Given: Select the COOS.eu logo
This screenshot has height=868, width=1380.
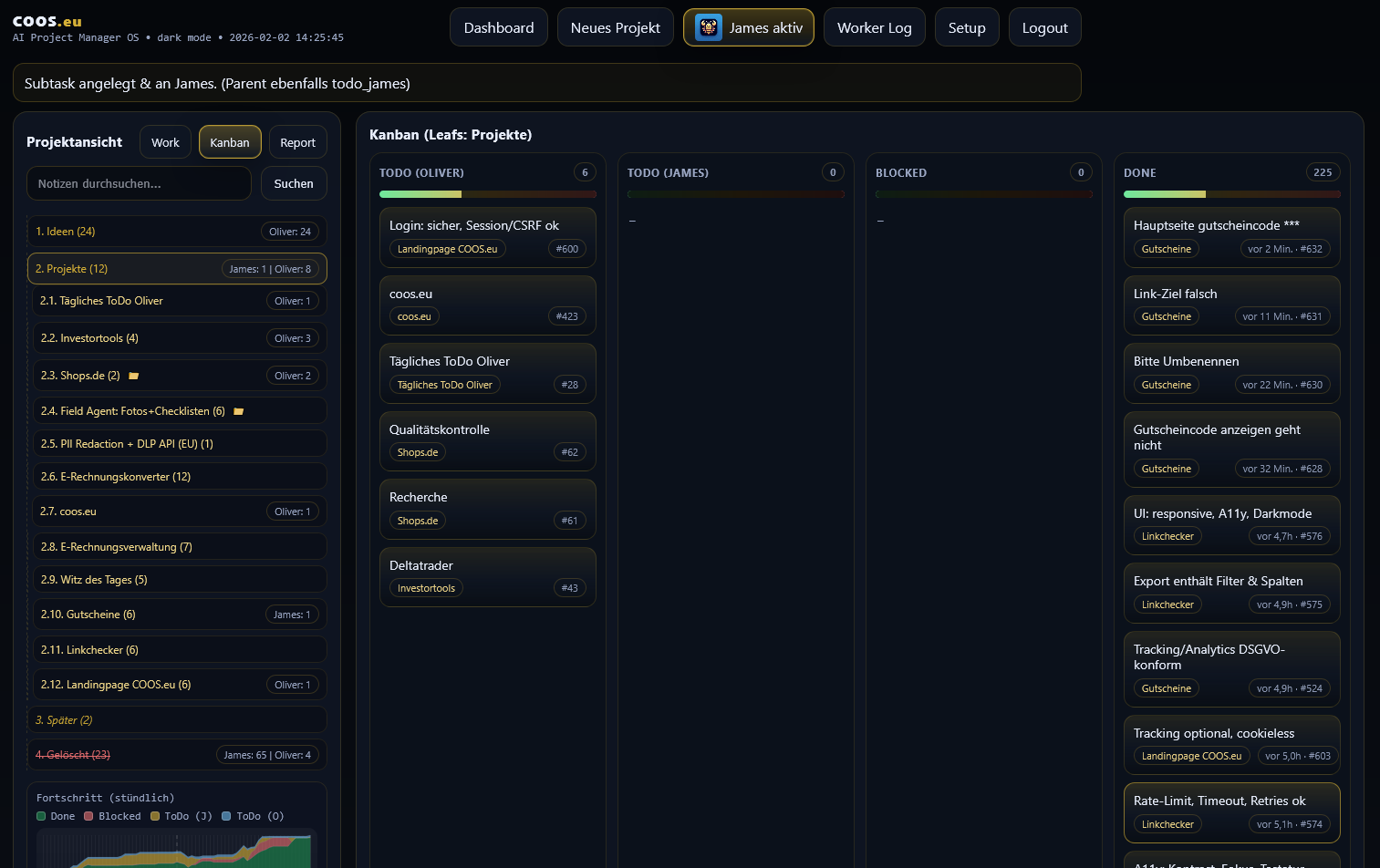Looking at the screenshot, I should tap(46, 20).
